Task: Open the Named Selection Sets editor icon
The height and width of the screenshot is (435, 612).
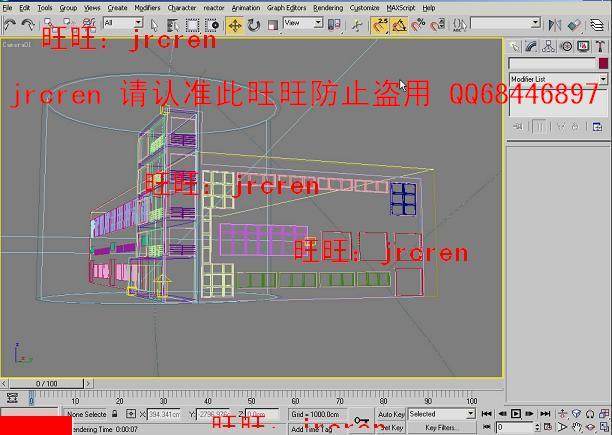Action: [x=460, y=25]
